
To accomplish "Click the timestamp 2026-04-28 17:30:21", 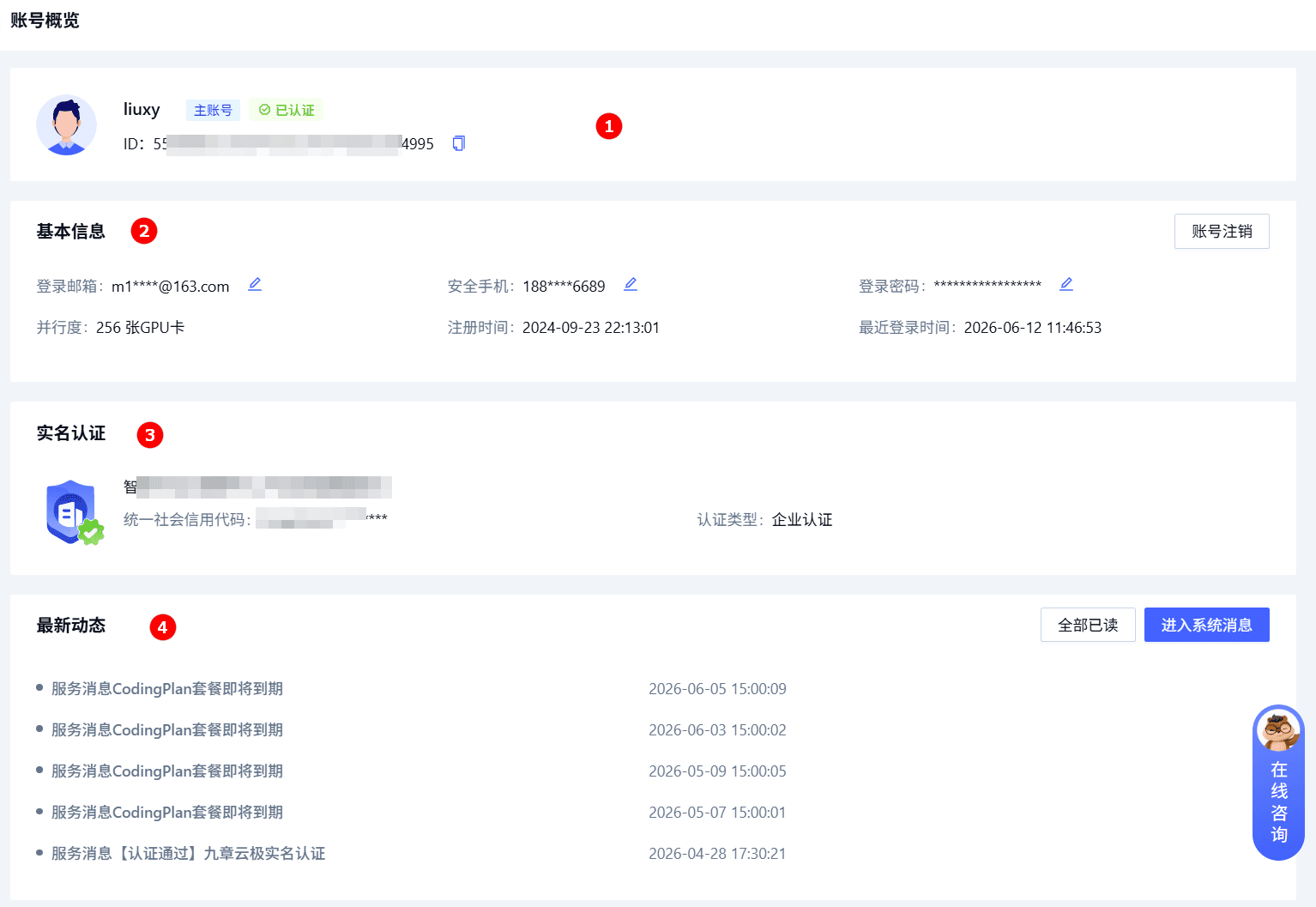I will 717,853.
